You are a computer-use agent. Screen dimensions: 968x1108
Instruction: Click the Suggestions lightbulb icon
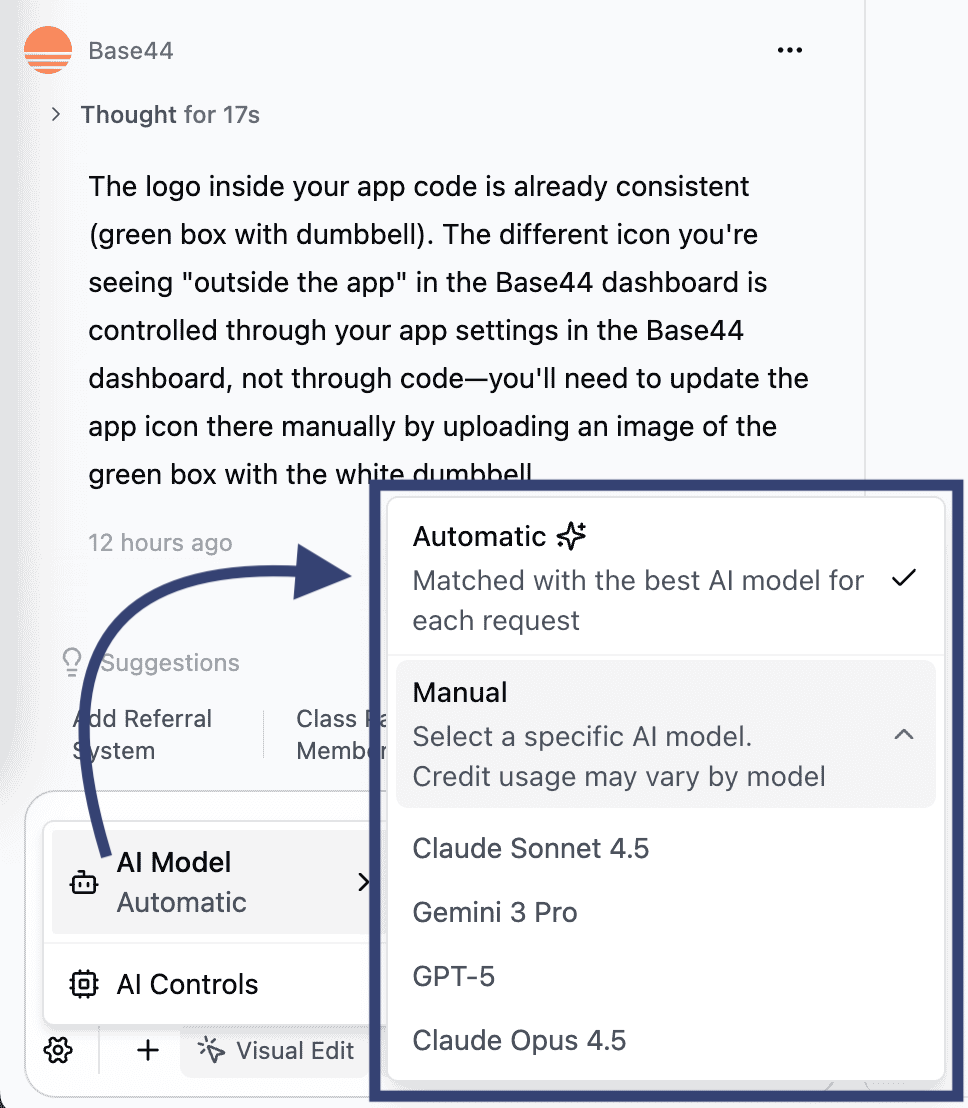pos(70,662)
